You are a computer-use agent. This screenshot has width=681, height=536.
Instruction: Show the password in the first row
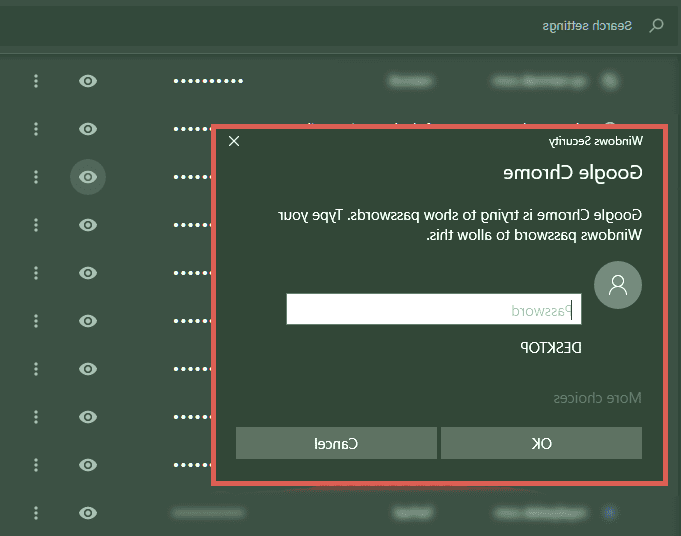tap(88, 81)
